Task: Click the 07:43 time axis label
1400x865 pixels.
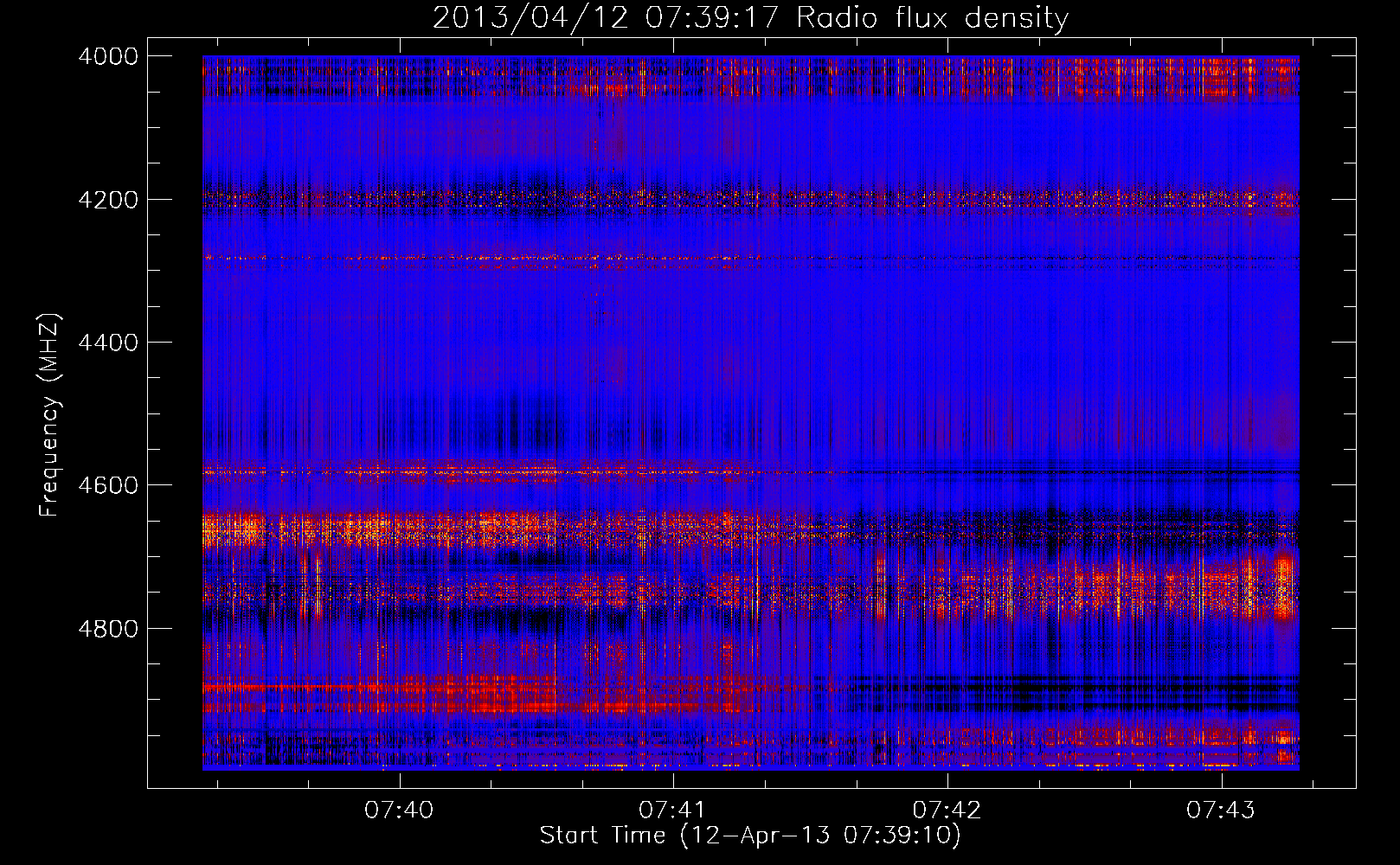Action: point(1221,811)
